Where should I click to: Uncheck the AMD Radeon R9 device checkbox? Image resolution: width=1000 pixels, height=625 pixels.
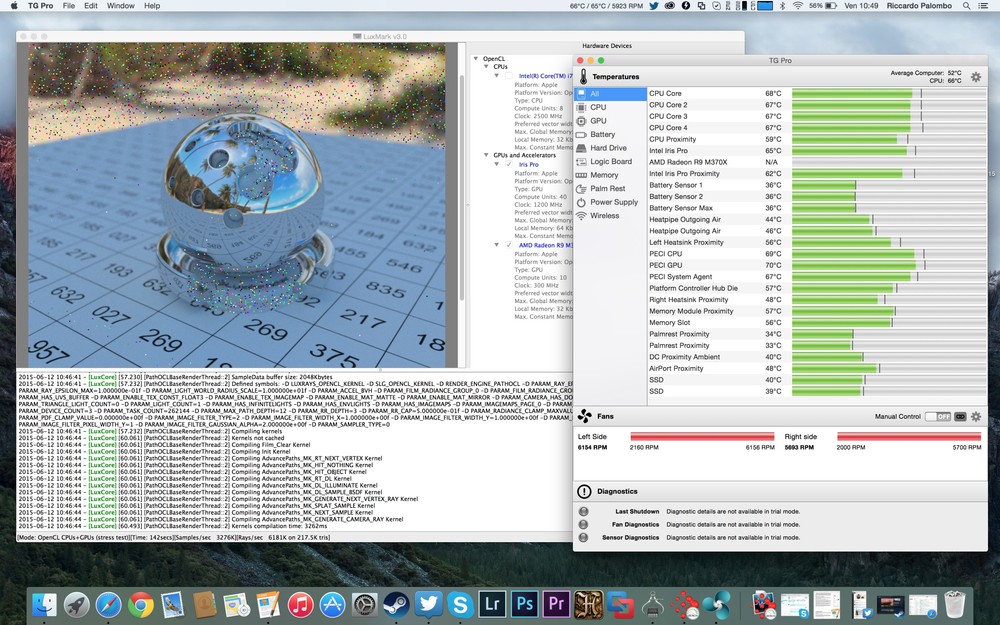click(509, 244)
